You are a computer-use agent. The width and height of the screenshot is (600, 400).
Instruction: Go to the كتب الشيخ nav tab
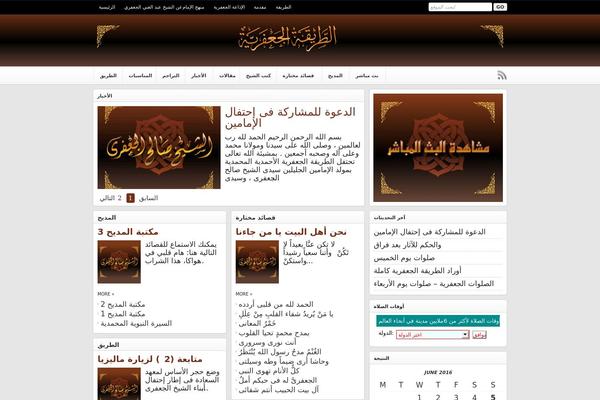[258, 76]
